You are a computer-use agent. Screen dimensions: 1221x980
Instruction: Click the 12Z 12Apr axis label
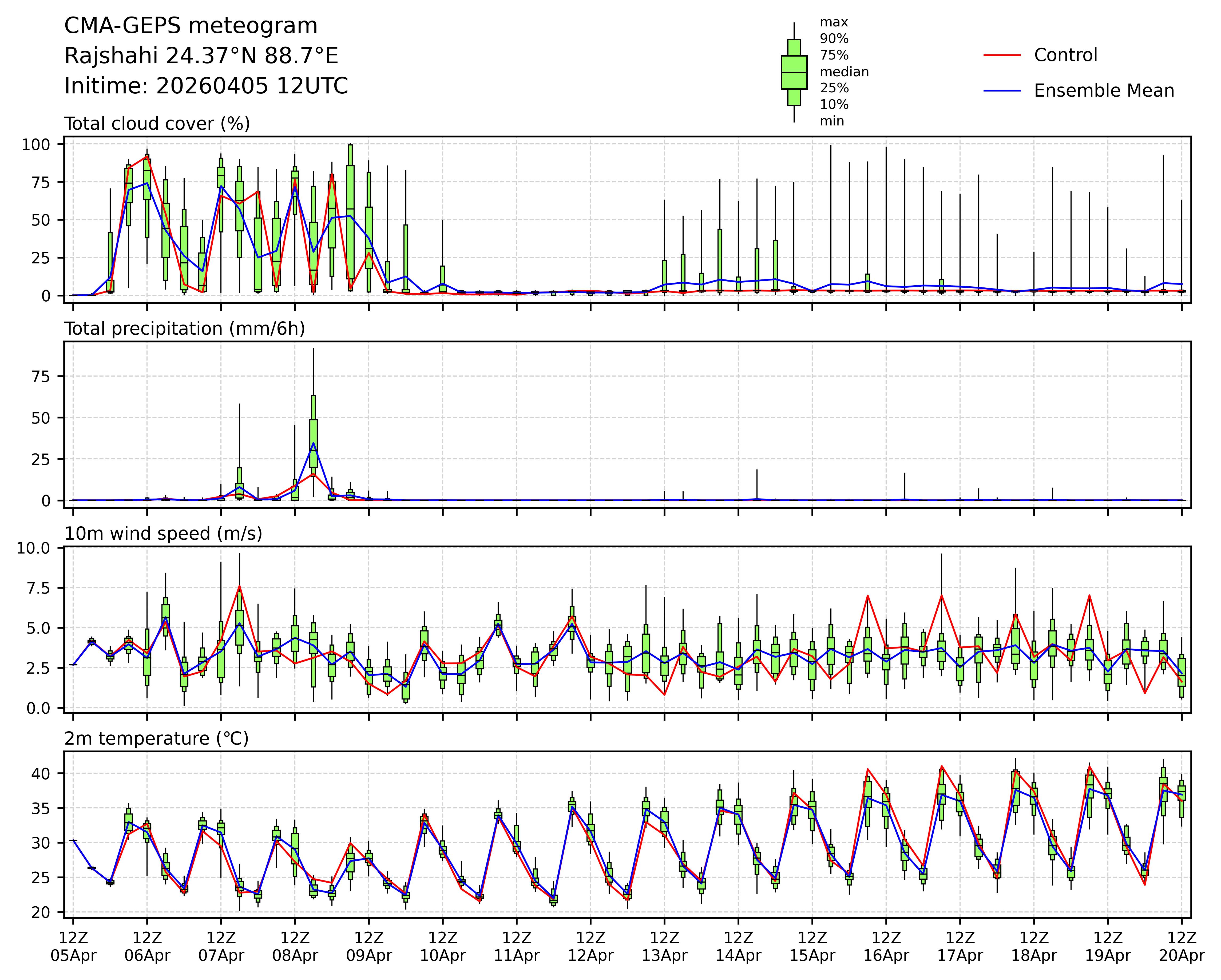590,946
